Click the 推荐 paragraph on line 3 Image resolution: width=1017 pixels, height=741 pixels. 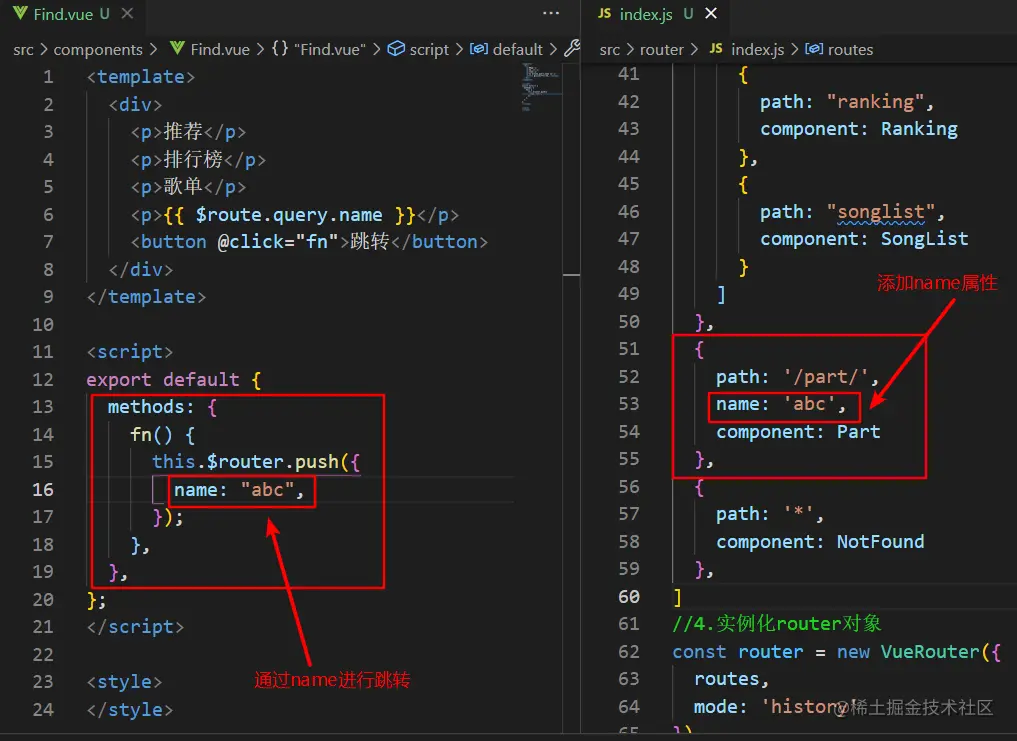188,132
